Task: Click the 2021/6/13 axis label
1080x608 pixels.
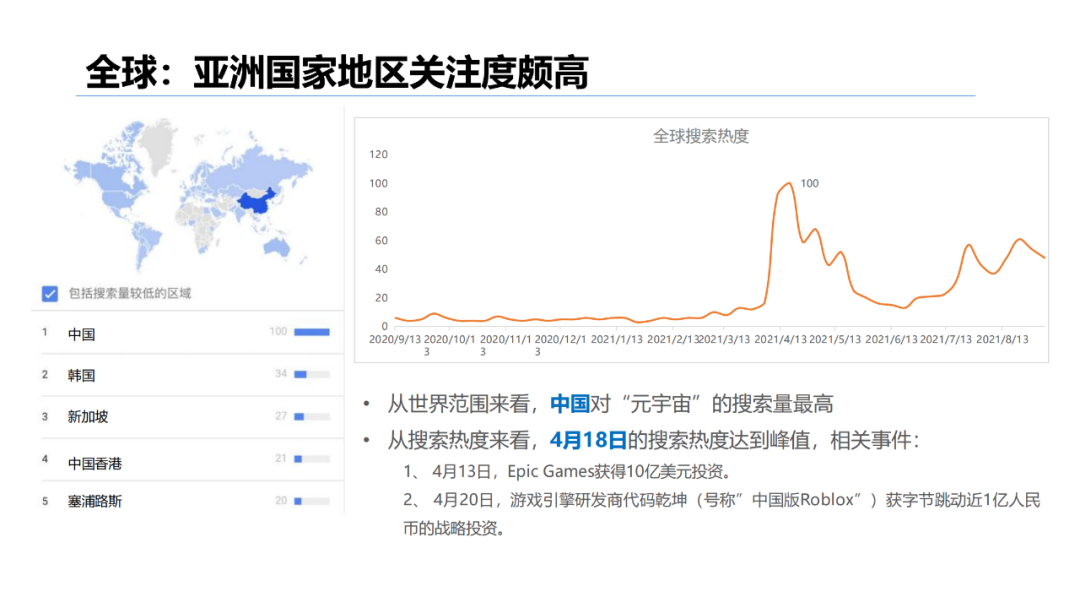Action: coord(891,339)
